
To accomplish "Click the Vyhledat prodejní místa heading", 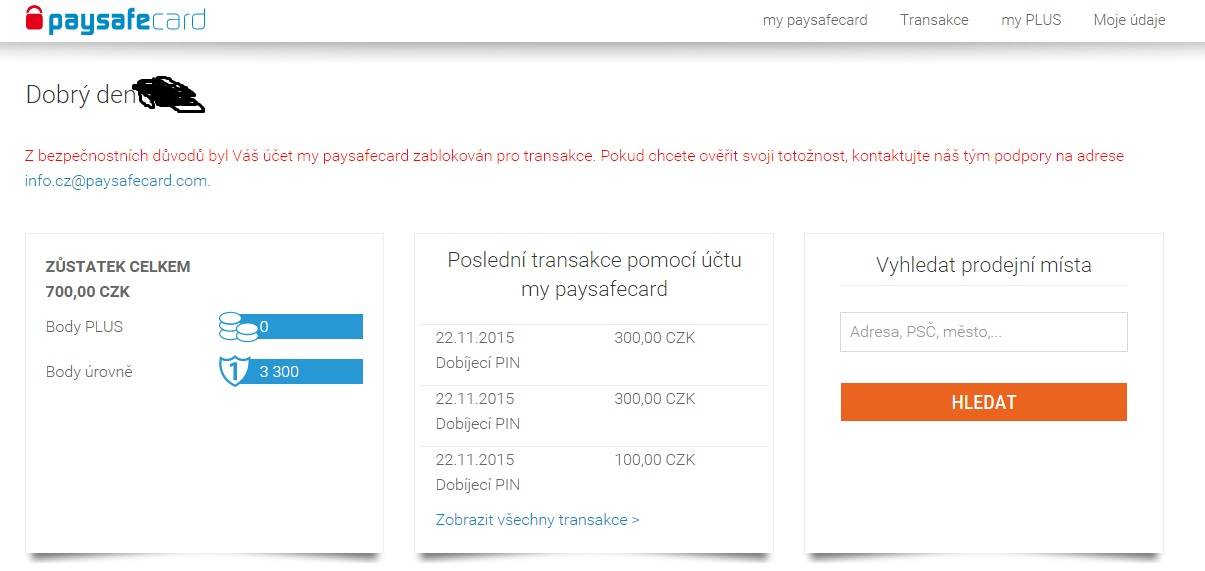I will (x=984, y=265).
